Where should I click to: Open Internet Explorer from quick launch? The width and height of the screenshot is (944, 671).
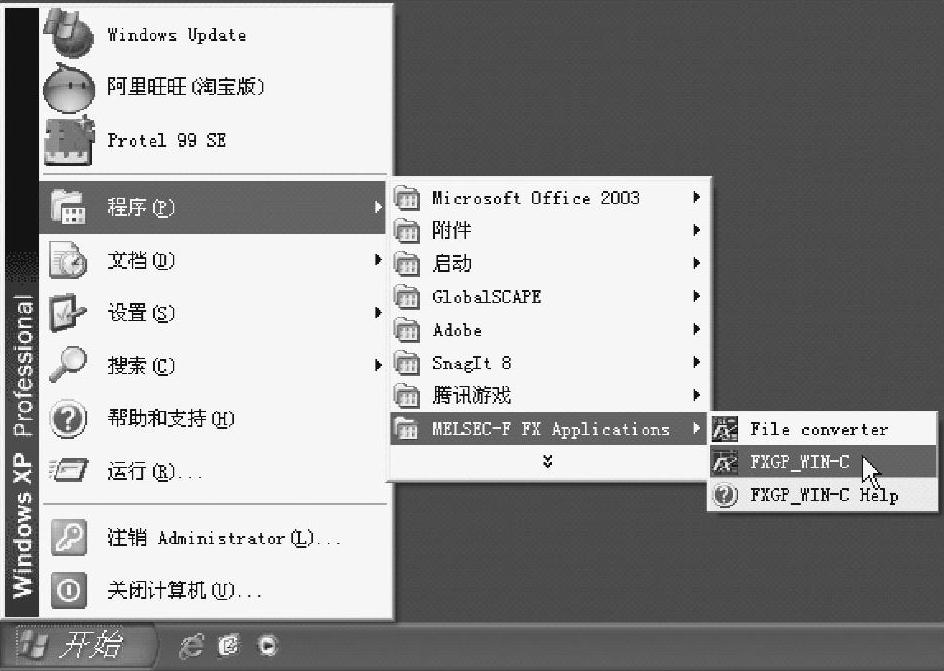(x=191, y=646)
